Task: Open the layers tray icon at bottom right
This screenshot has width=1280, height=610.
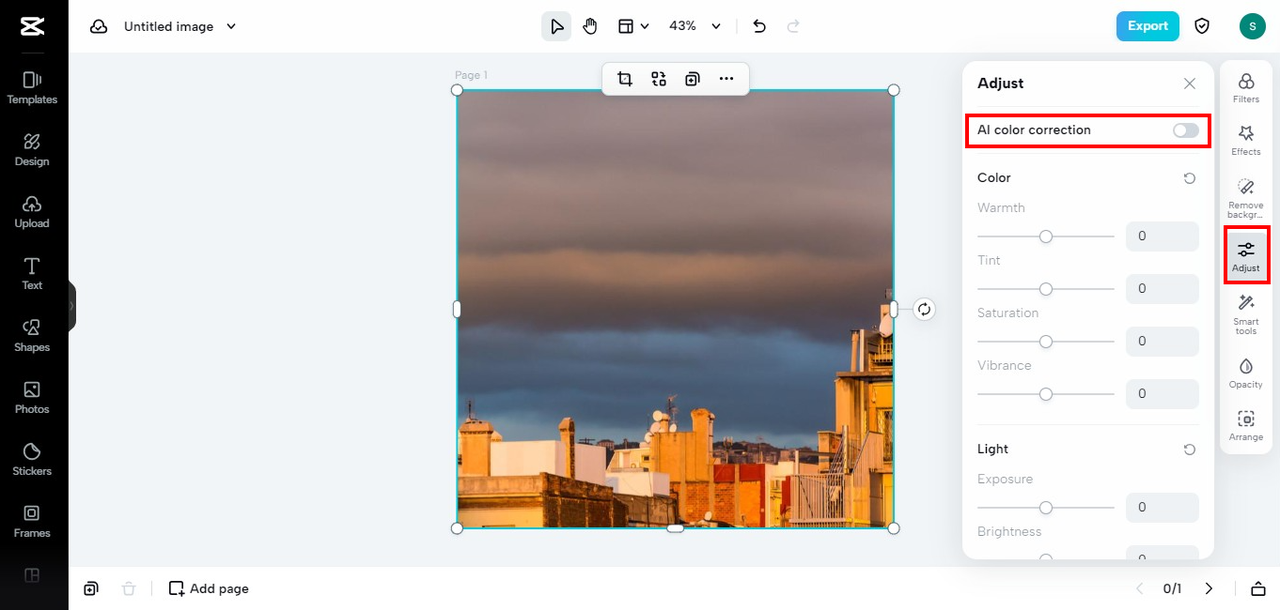Action: click(1258, 589)
